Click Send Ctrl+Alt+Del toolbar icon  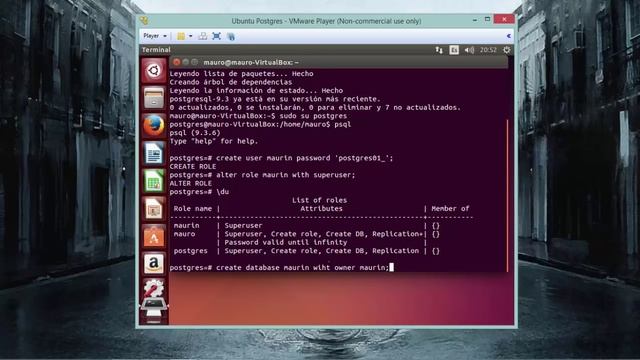[x=202, y=36]
